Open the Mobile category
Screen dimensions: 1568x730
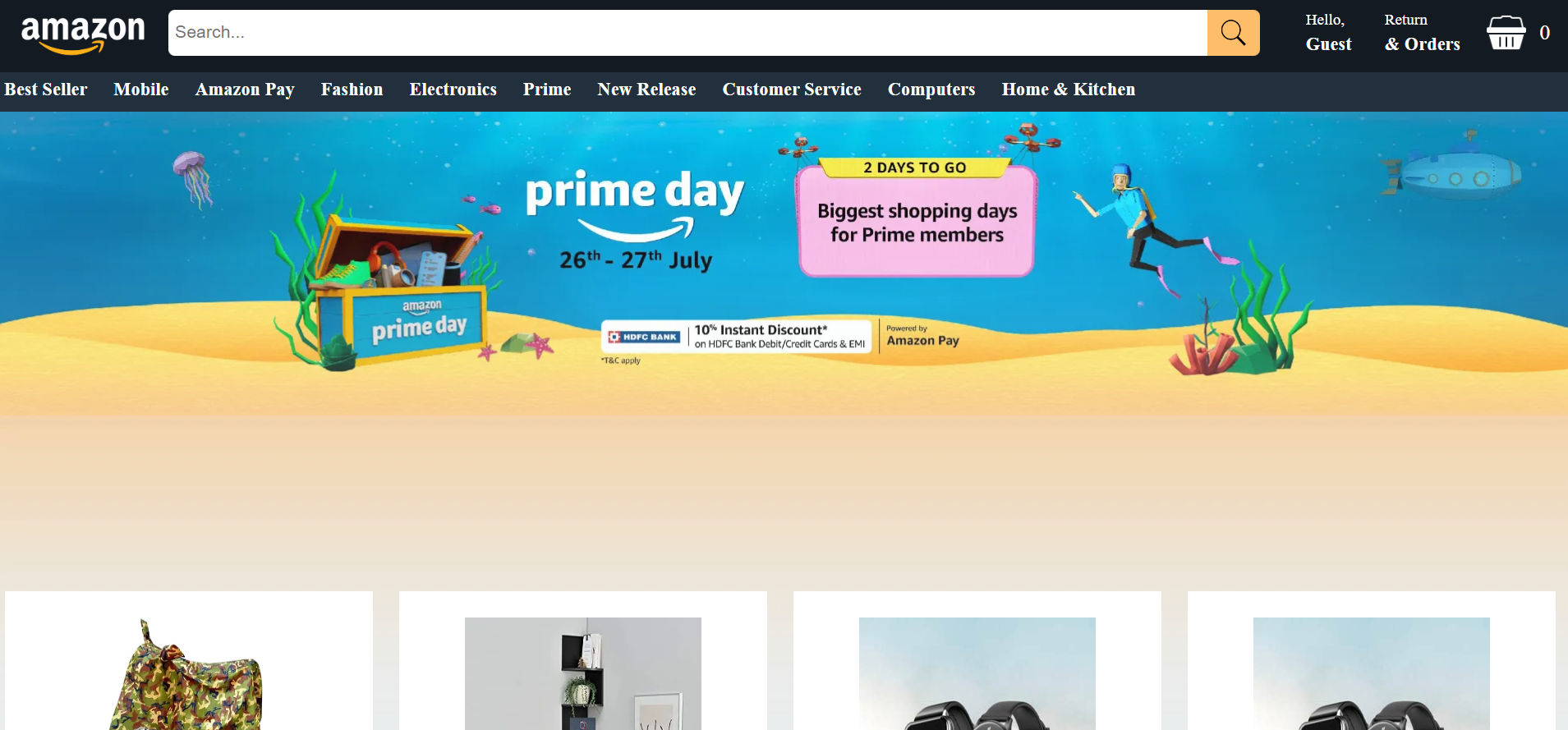(x=141, y=90)
